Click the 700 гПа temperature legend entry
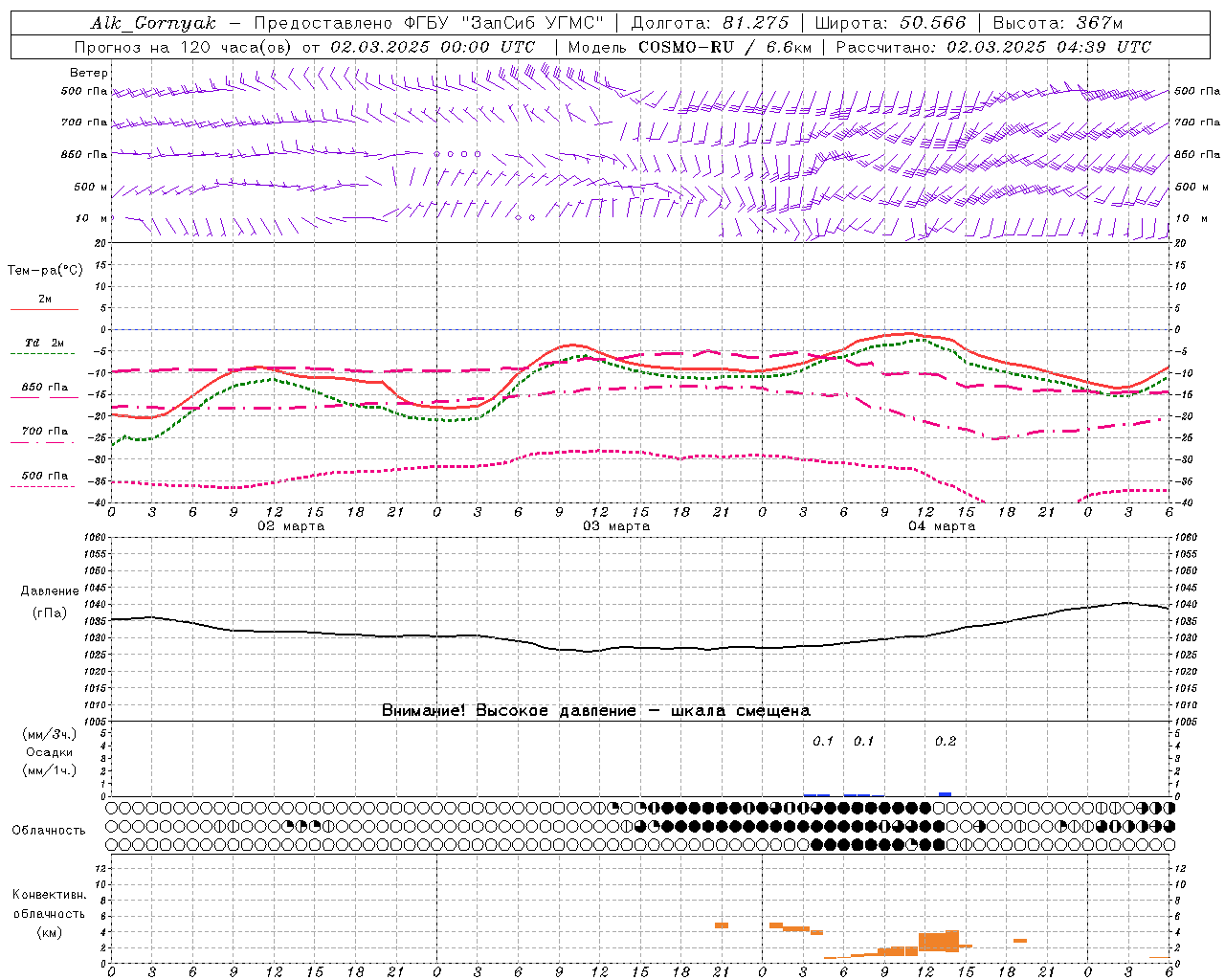The width and height of the screenshot is (1225, 980). (x=45, y=432)
